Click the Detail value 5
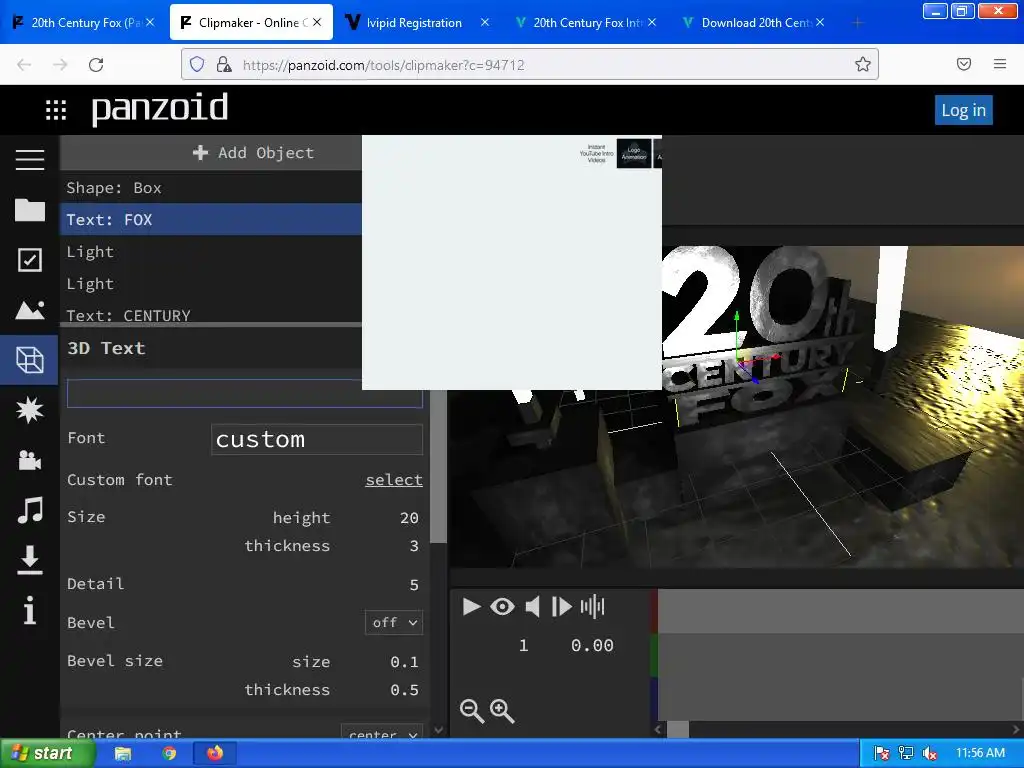The height and width of the screenshot is (768, 1024). click(414, 585)
